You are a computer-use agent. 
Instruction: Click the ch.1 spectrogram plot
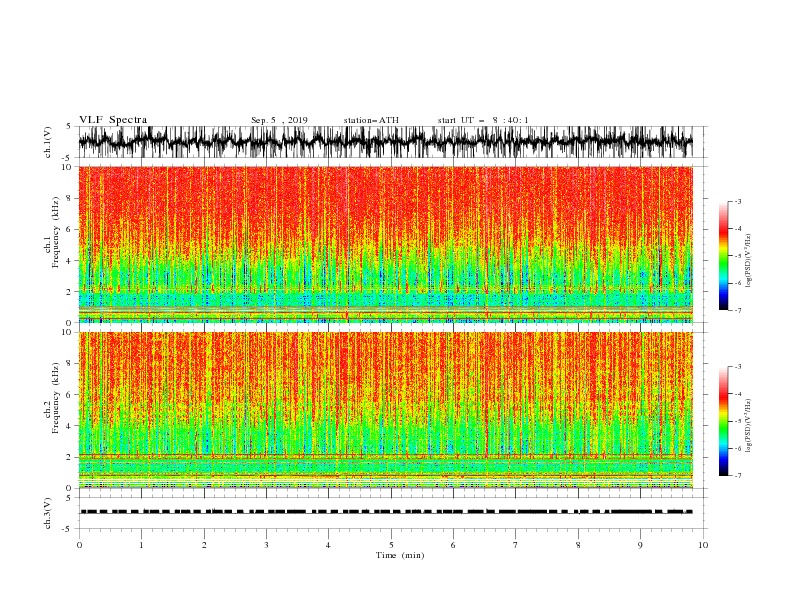coord(385,244)
